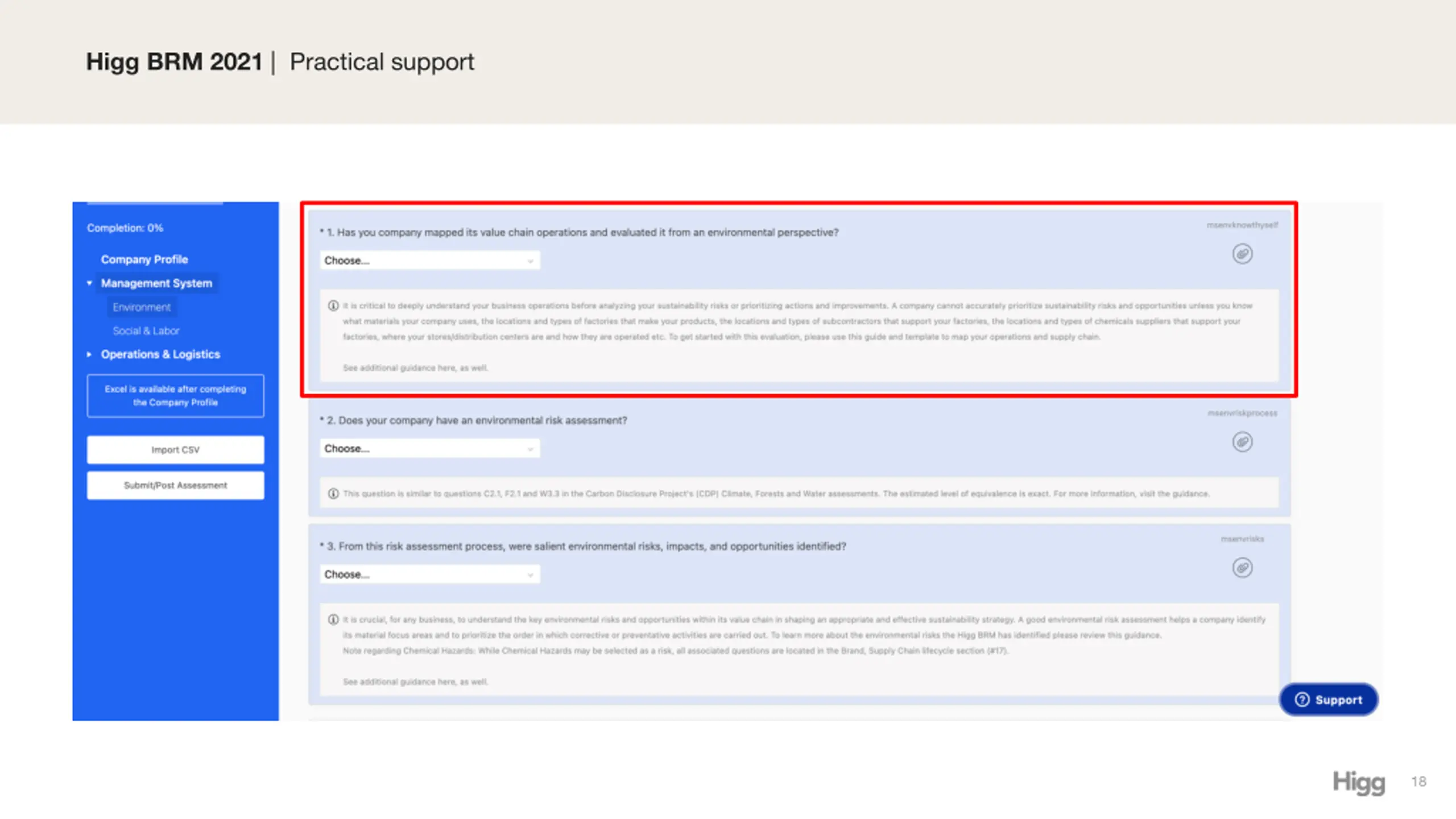Select the Environment subsection
This screenshot has height=819, width=1456.
click(x=142, y=307)
